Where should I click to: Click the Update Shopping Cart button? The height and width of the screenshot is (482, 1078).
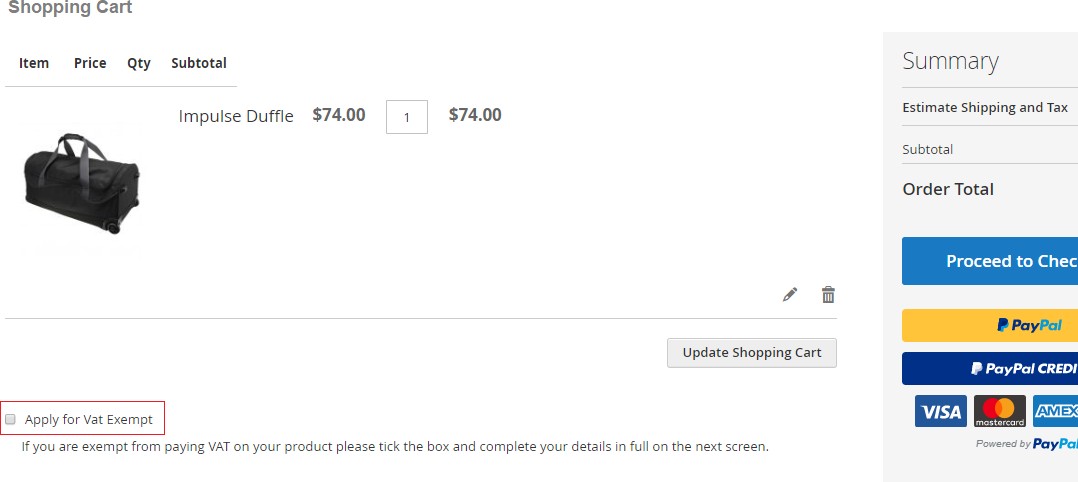[751, 353]
